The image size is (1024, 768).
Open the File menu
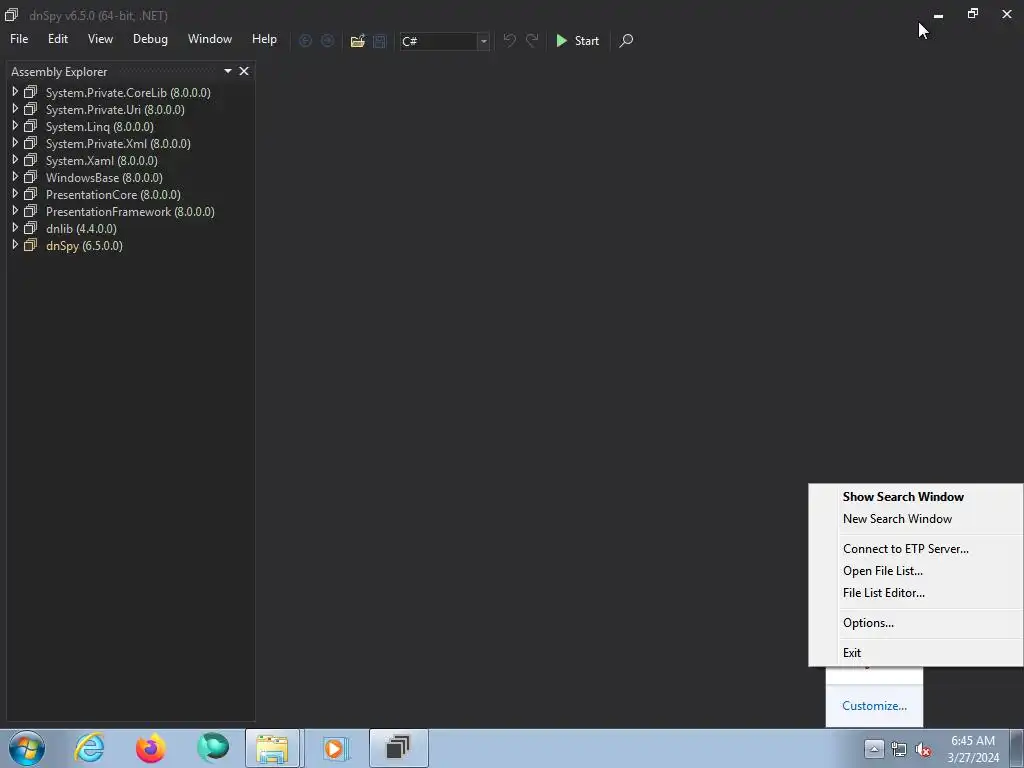(x=19, y=39)
